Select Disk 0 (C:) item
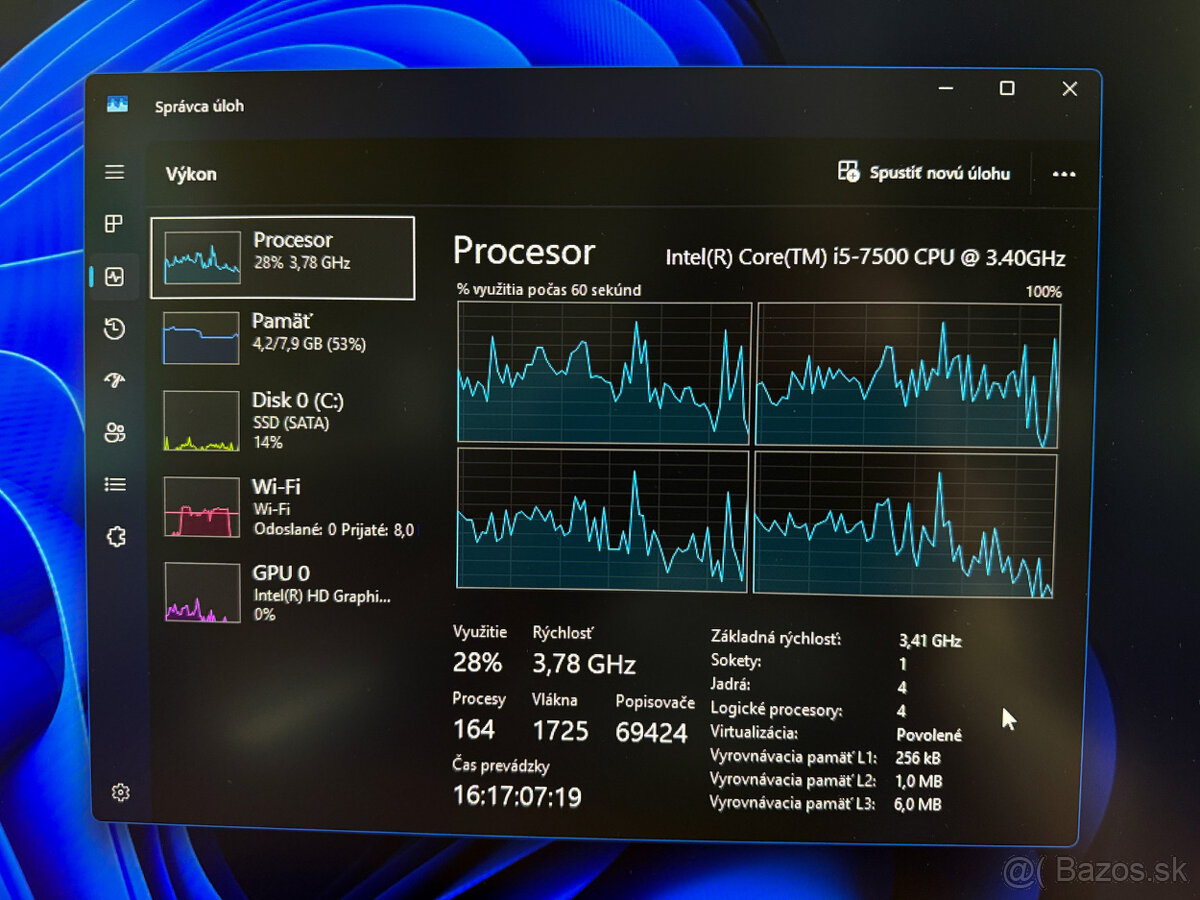Screen dimensions: 1200x900 (x=282, y=420)
